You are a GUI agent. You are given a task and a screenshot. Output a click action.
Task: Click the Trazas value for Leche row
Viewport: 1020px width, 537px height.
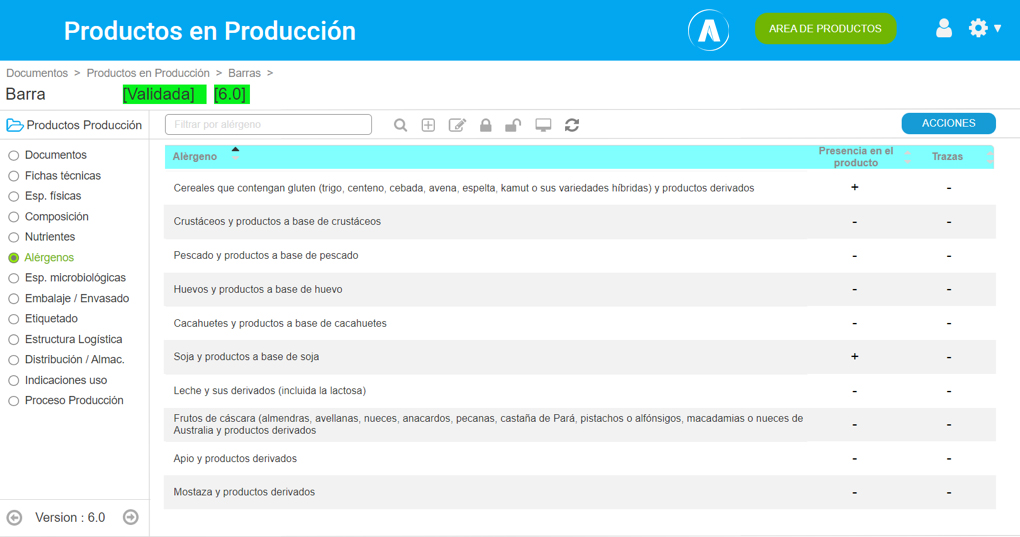coord(949,391)
